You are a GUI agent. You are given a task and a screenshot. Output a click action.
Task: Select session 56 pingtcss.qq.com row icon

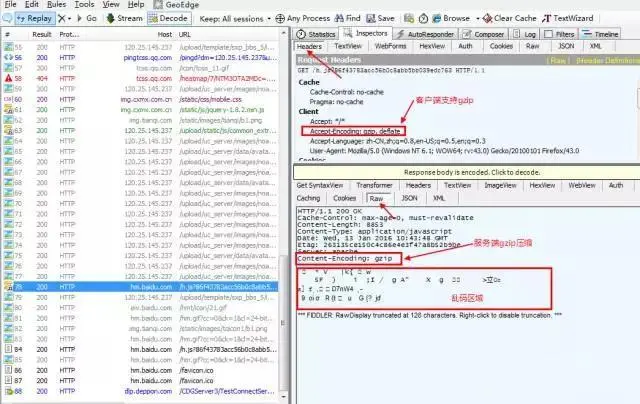click(8, 58)
